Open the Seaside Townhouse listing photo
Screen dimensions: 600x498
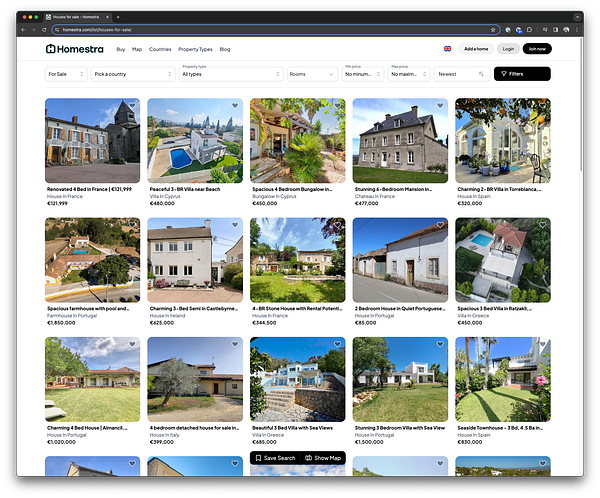click(503, 379)
